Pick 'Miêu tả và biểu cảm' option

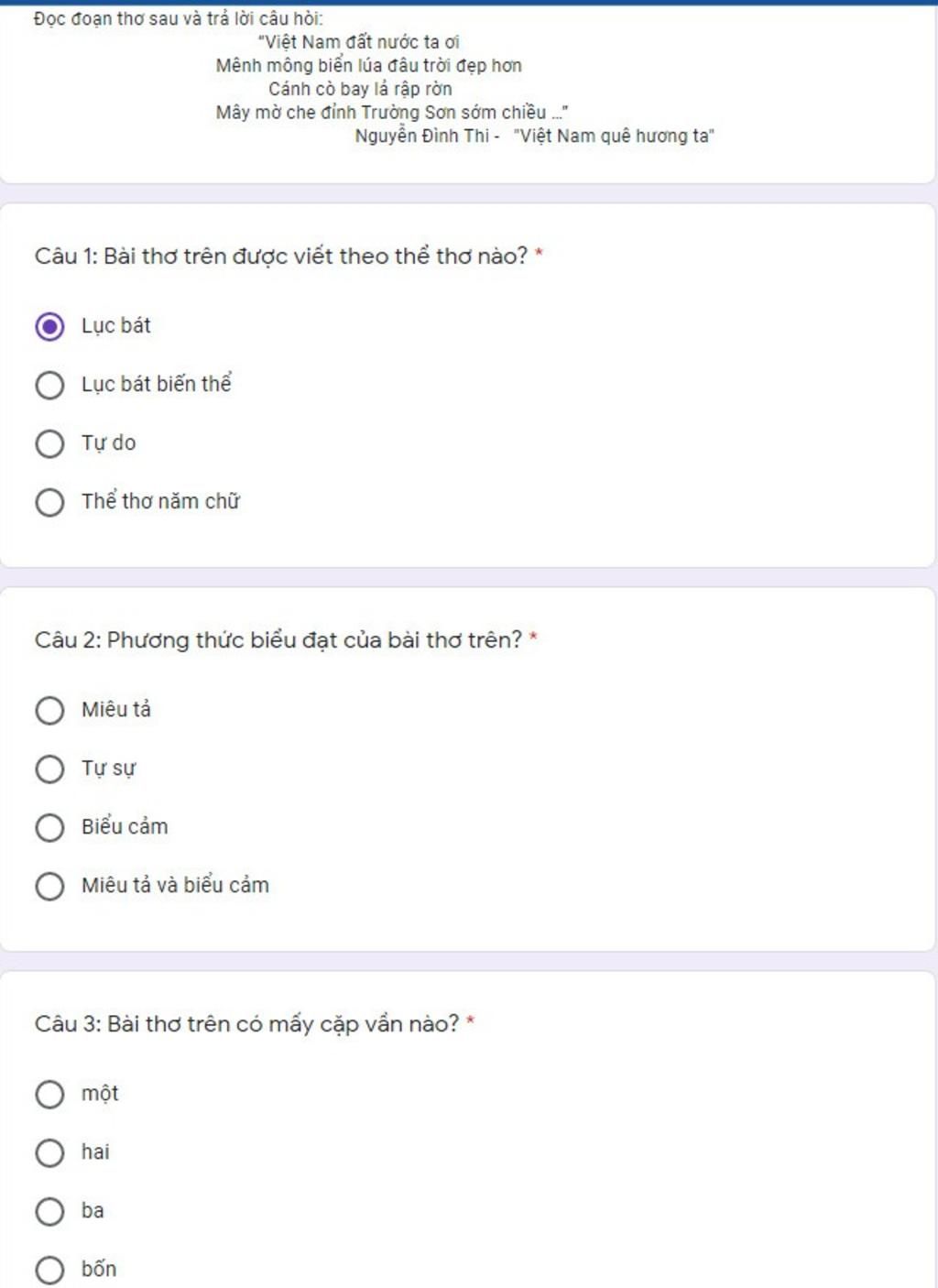coord(49,886)
